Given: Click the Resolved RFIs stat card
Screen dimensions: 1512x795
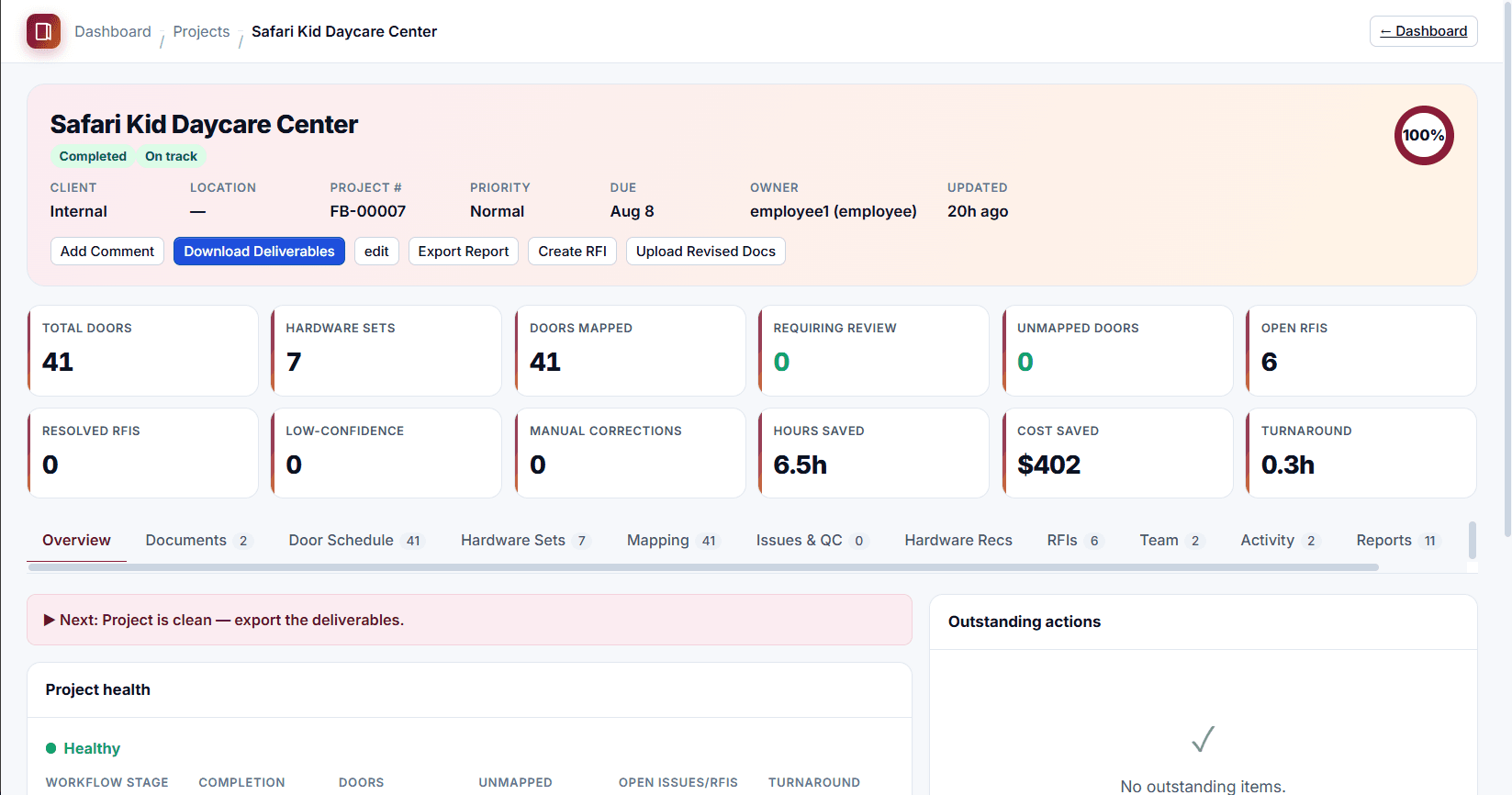Looking at the screenshot, I should coord(143,453).
